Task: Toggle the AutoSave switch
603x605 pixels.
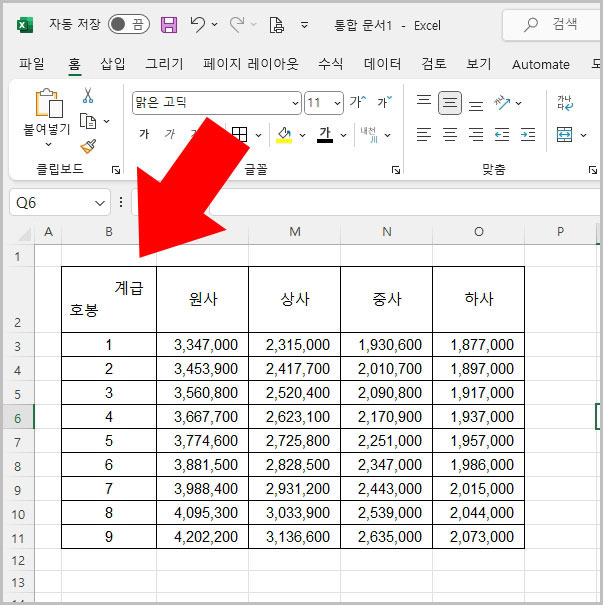Action: [x=128, y=25]
